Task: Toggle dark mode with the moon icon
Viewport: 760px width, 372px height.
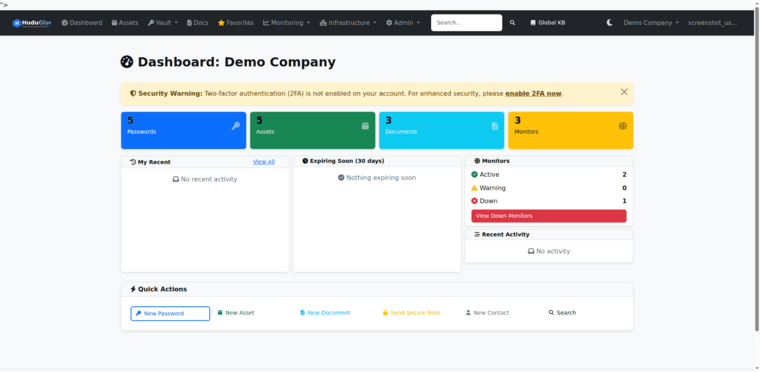Action: [x=610, y=23]
